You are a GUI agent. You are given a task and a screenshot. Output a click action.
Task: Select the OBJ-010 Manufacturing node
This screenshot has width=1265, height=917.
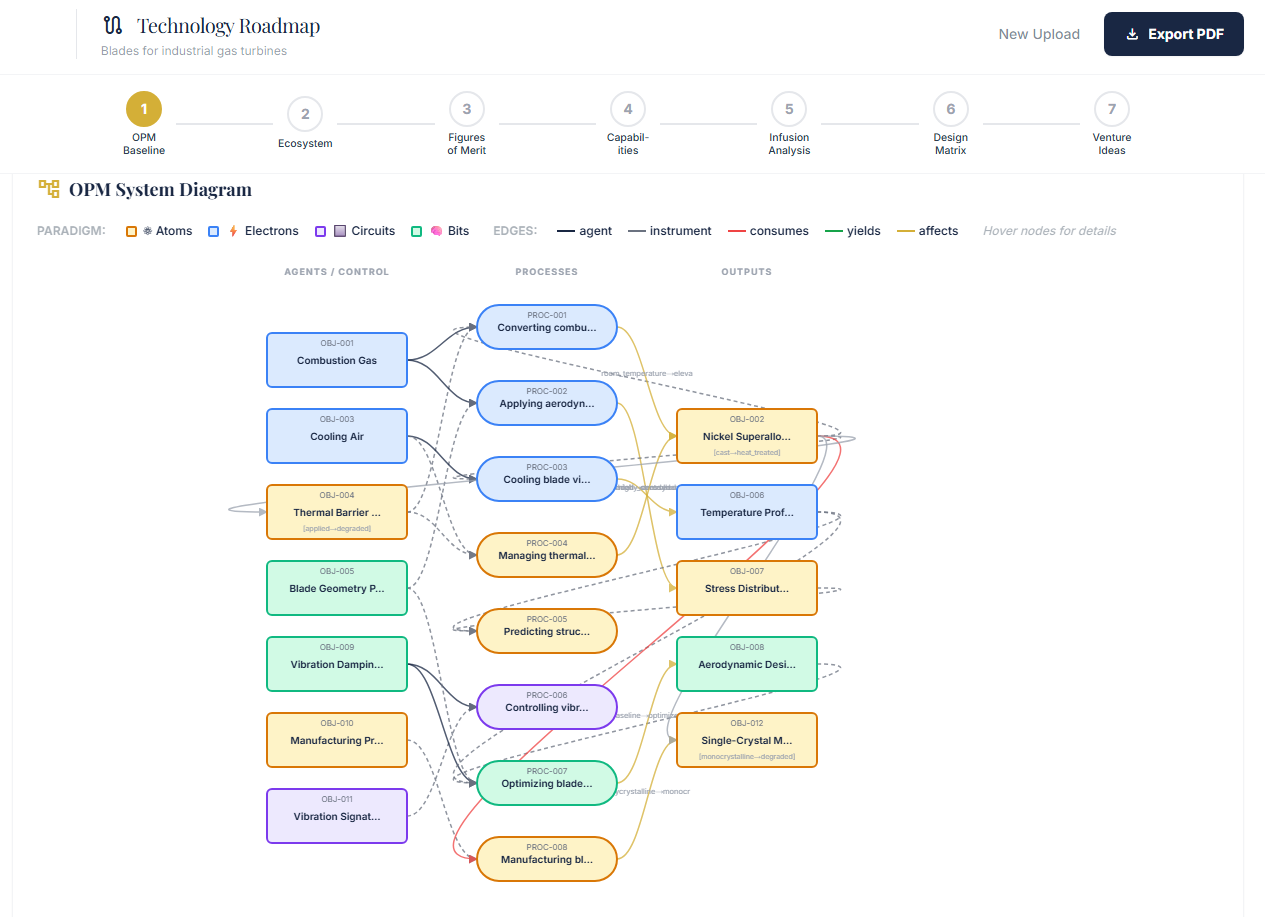tap(337, 740)
